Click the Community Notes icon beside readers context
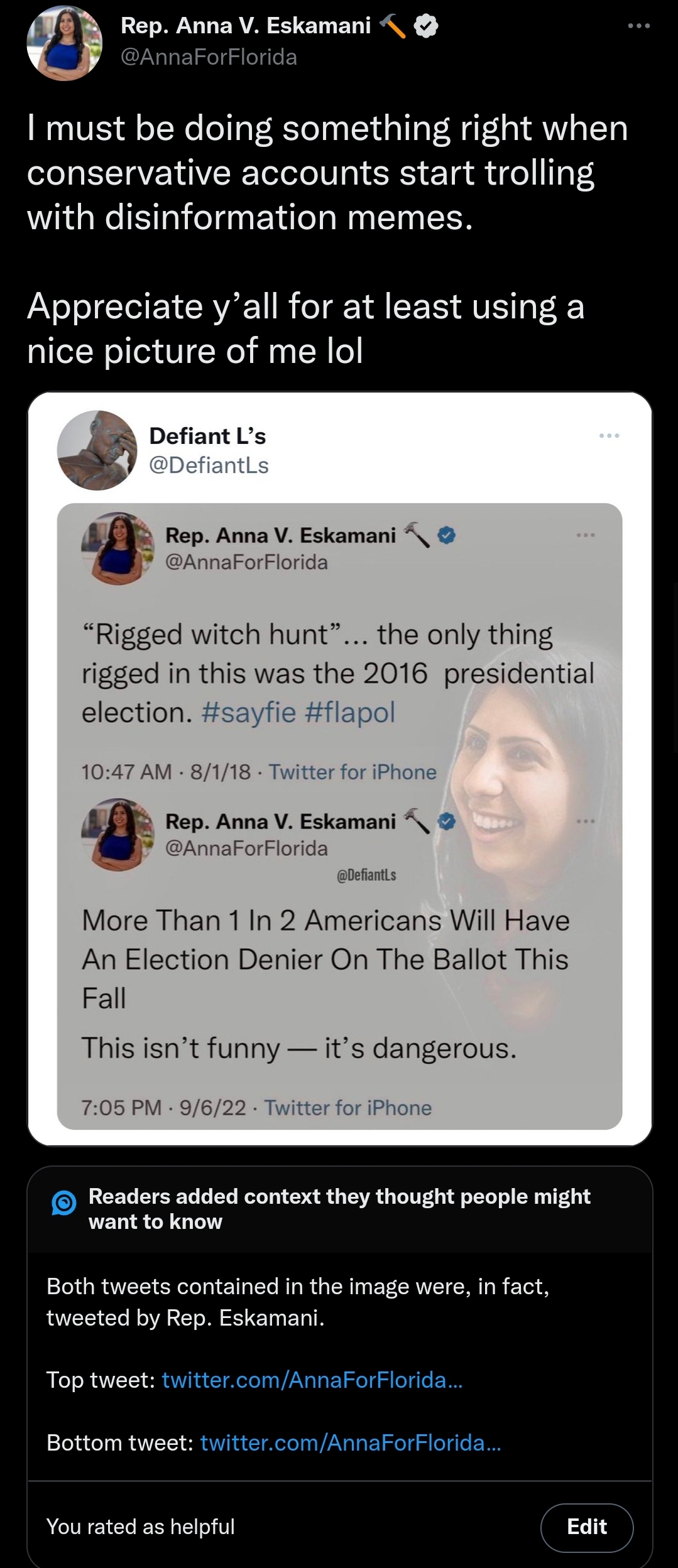This screenshot has height=1568, width=678. [63, 1203]
